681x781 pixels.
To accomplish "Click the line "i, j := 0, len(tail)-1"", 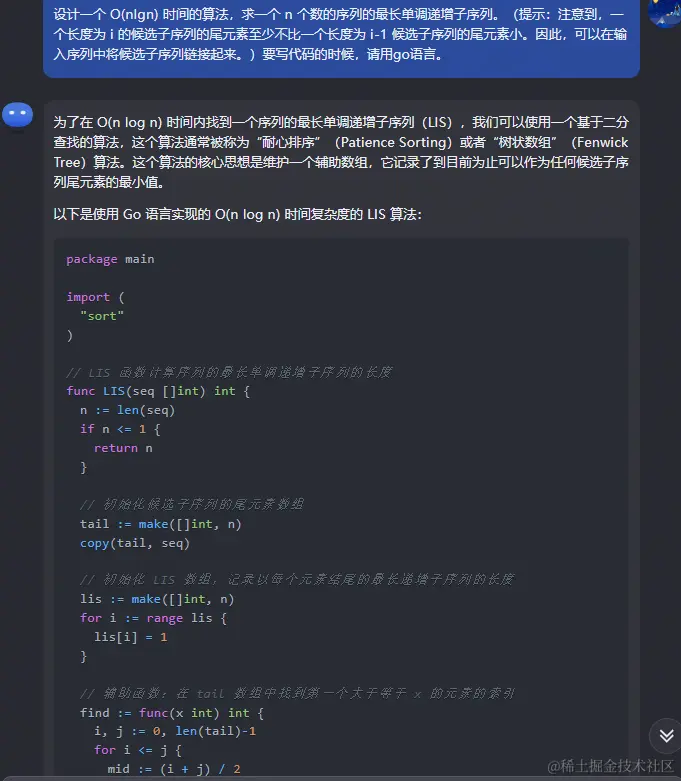I will [175, 731].
